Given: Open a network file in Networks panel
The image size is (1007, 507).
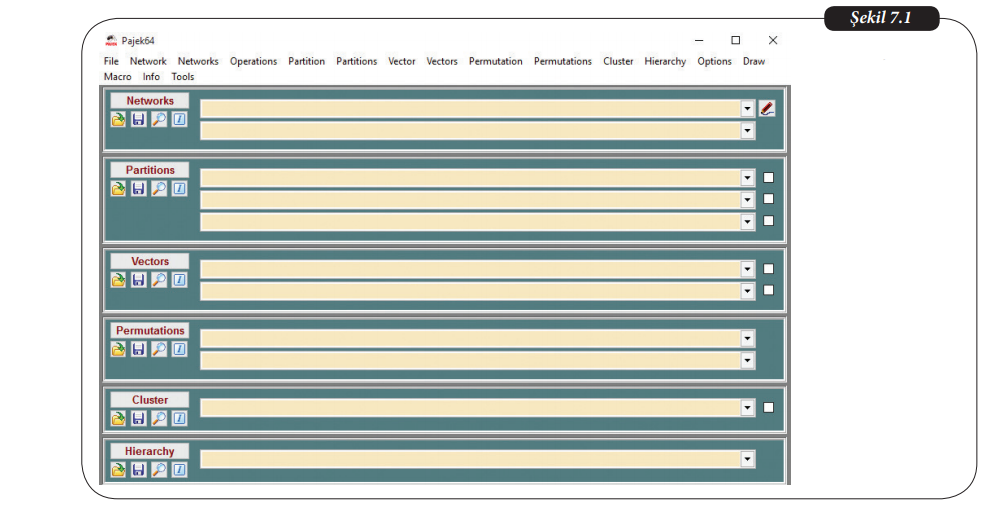Looking at the screenshot, I should [118, 120].
